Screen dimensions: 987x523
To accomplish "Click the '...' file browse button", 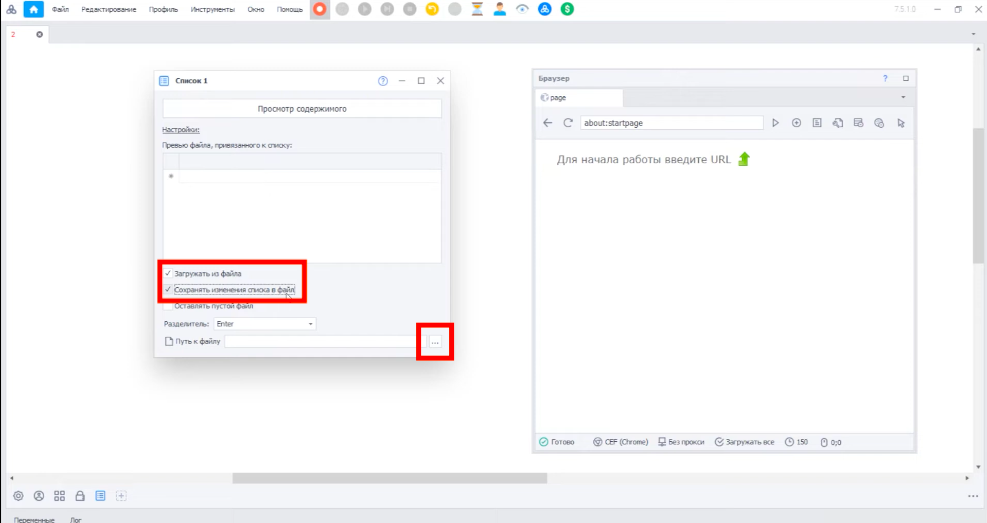I will 435,342.
